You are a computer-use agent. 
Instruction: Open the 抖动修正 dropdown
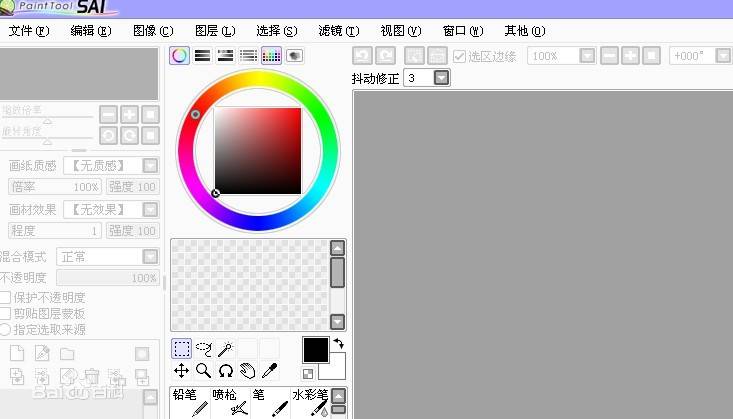coord(441,77)
